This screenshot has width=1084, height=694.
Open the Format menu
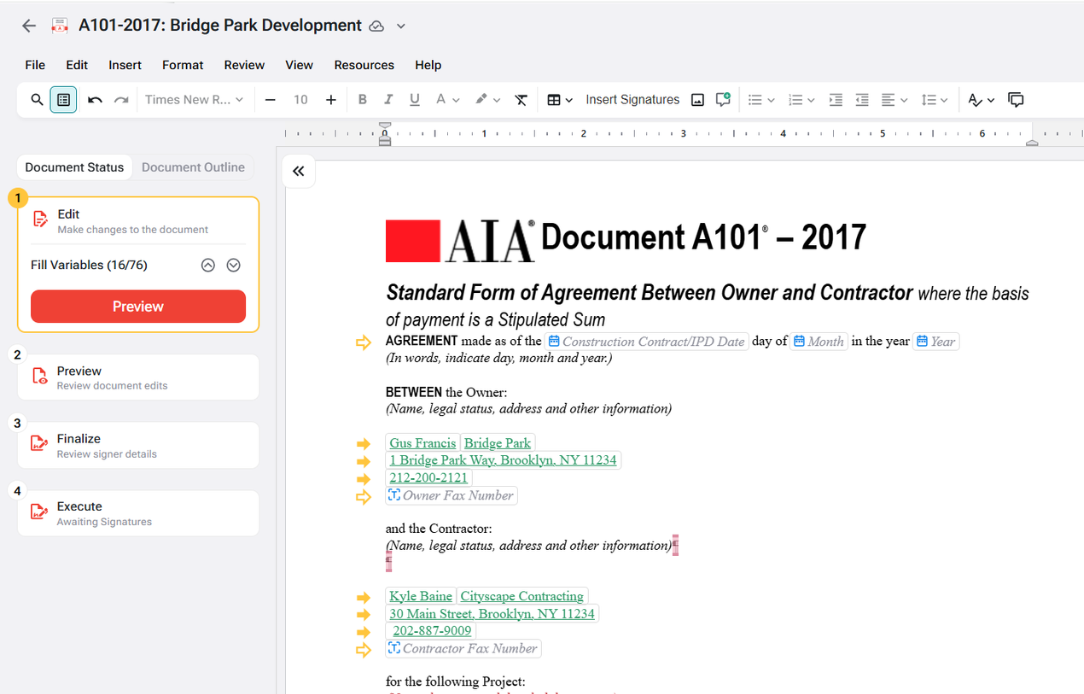[183, 65]
